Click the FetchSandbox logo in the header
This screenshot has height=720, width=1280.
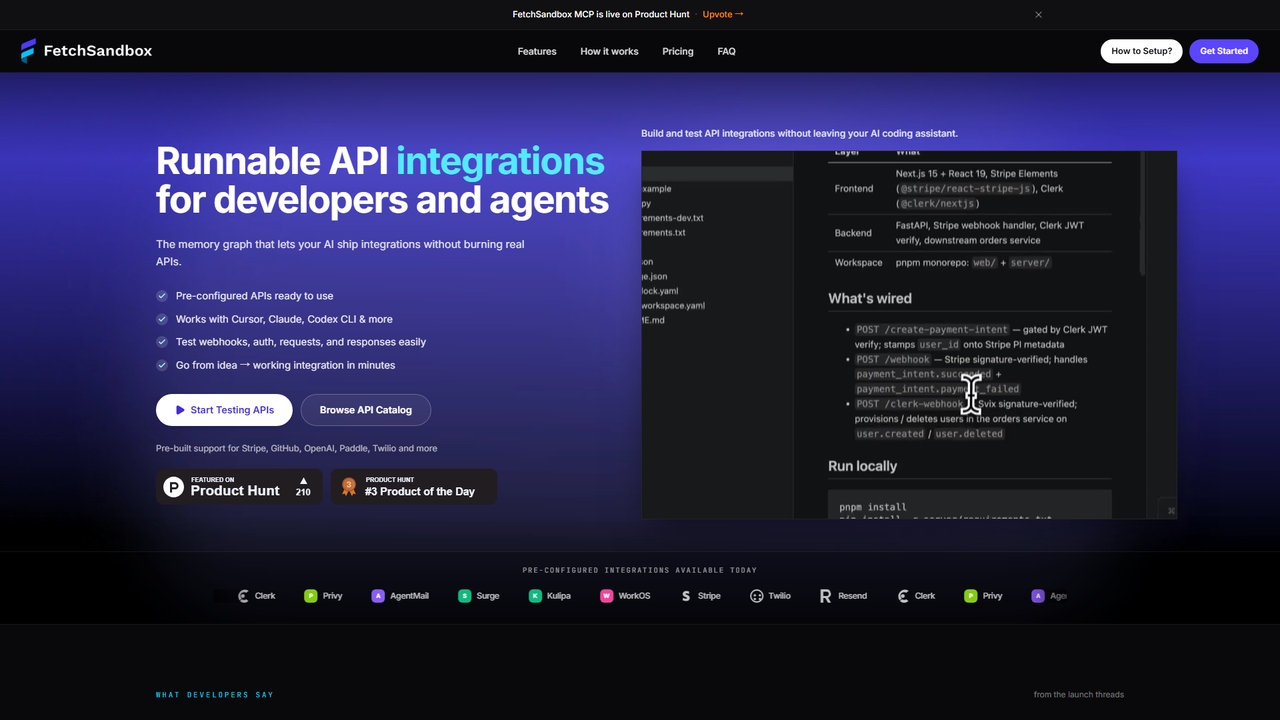pyautogui.click(x=86, y=51)
